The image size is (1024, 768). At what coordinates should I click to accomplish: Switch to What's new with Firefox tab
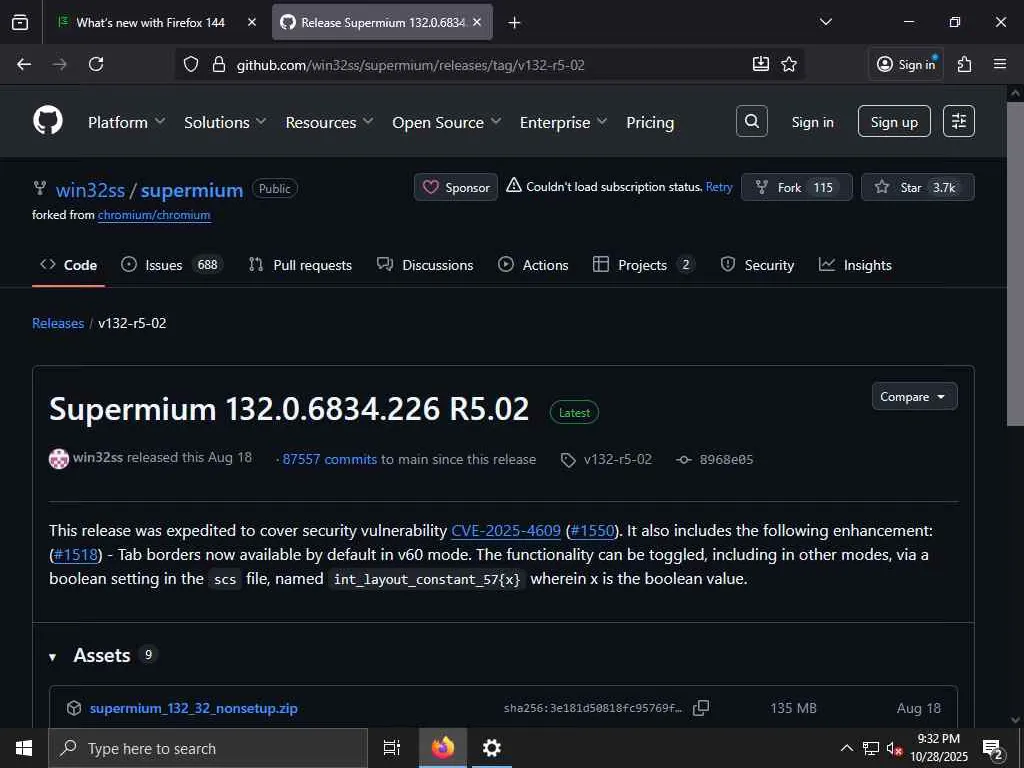pyautogui.click(x=150, y=22)
